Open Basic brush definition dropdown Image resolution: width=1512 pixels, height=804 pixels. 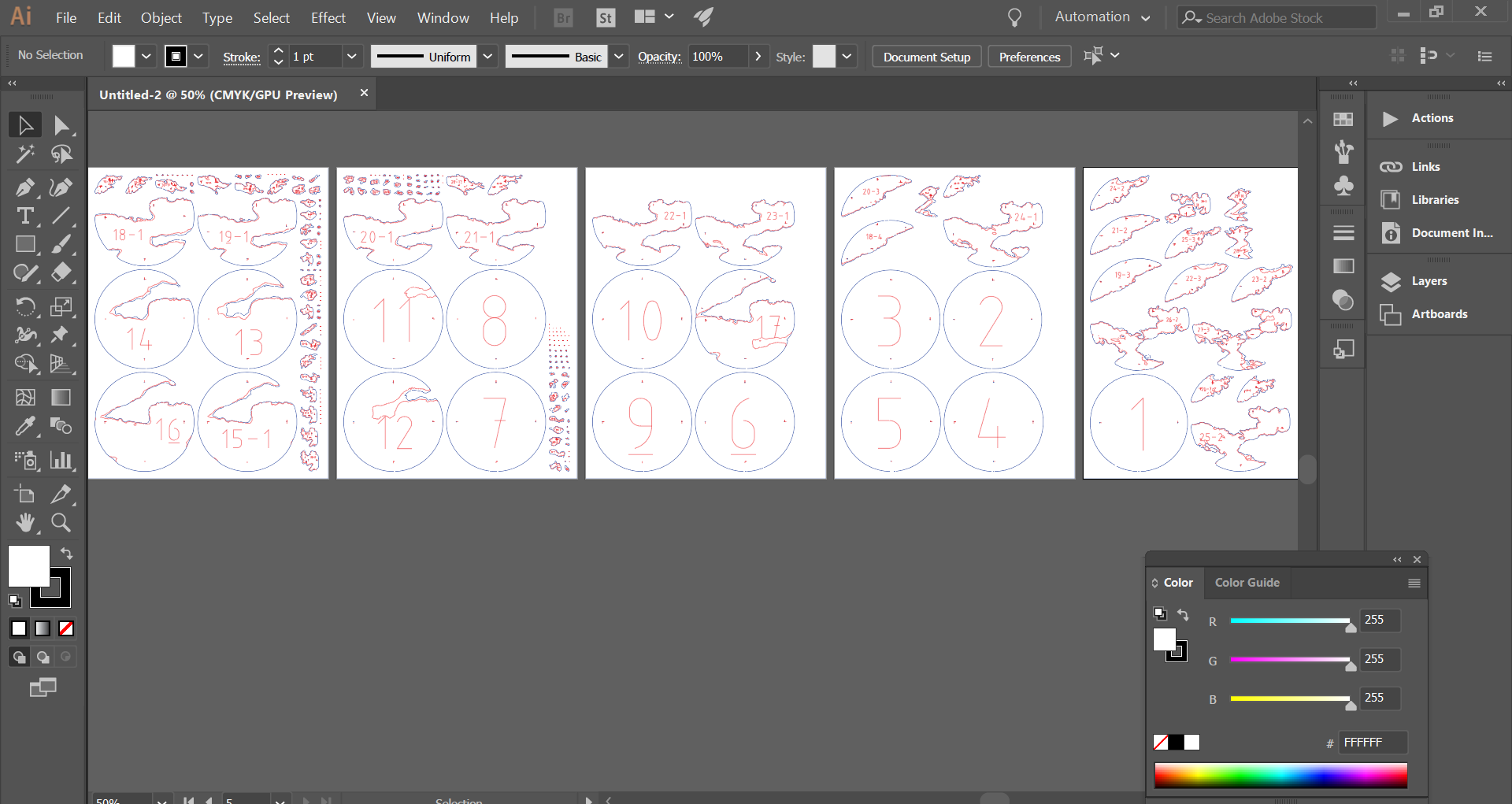click(619, 56)
